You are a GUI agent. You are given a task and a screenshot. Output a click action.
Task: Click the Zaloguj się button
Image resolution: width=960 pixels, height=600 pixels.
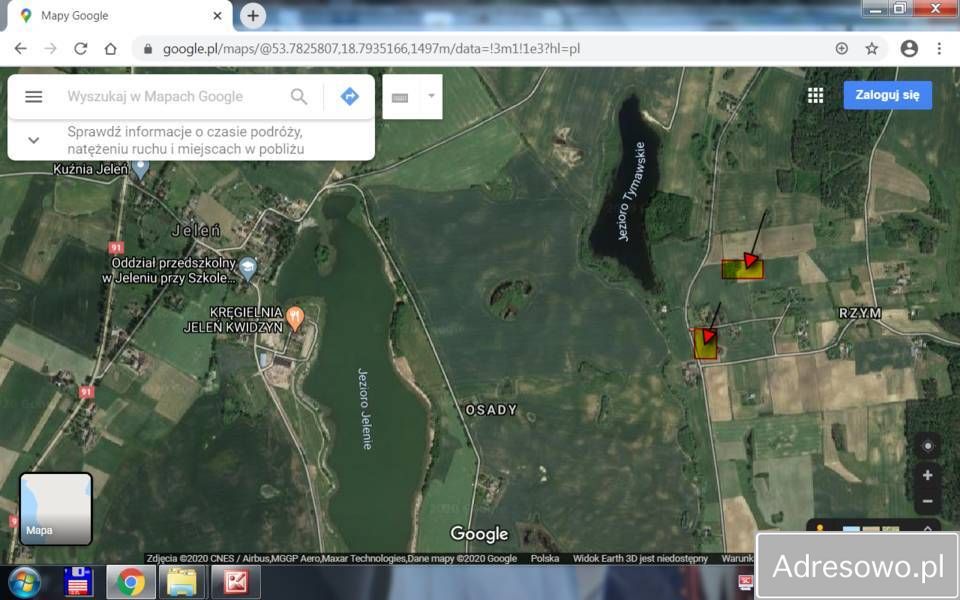pyautogui.click(x=887, y=95)
